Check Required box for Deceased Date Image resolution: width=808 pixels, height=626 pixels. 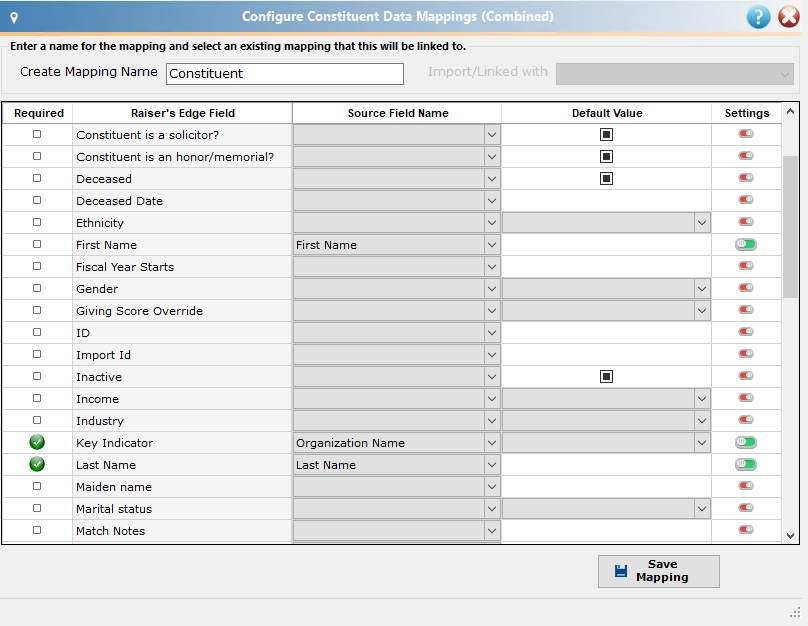click(x=37, y=200)
